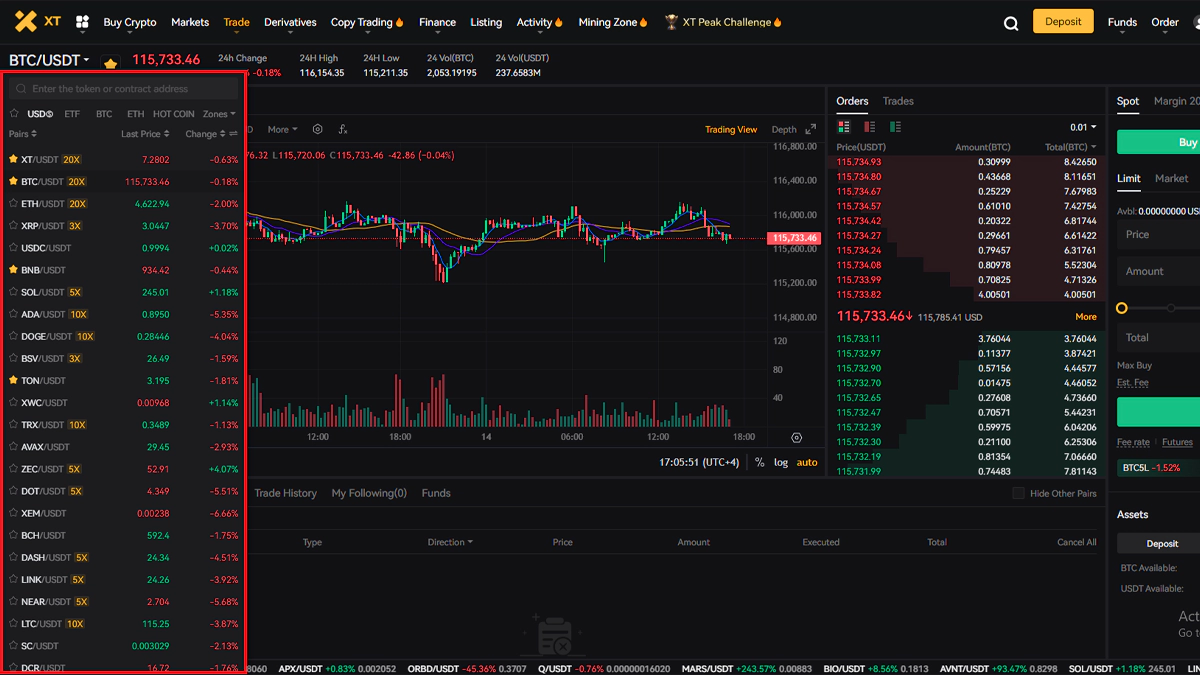Select the HOT COIN pairs tab
Screen dimensions: 1200x675
(x=174, y=114)
